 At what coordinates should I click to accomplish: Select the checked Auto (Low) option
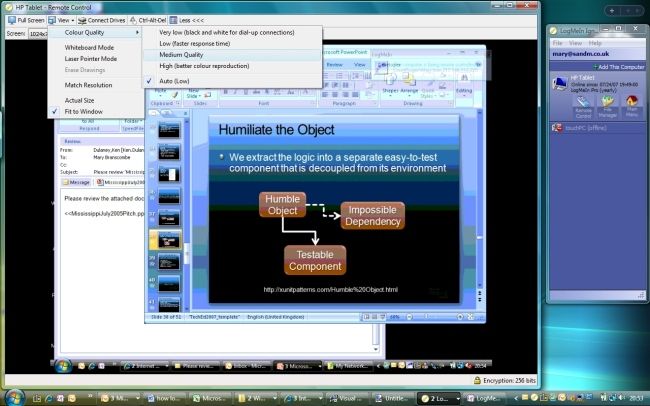(232, 81)
